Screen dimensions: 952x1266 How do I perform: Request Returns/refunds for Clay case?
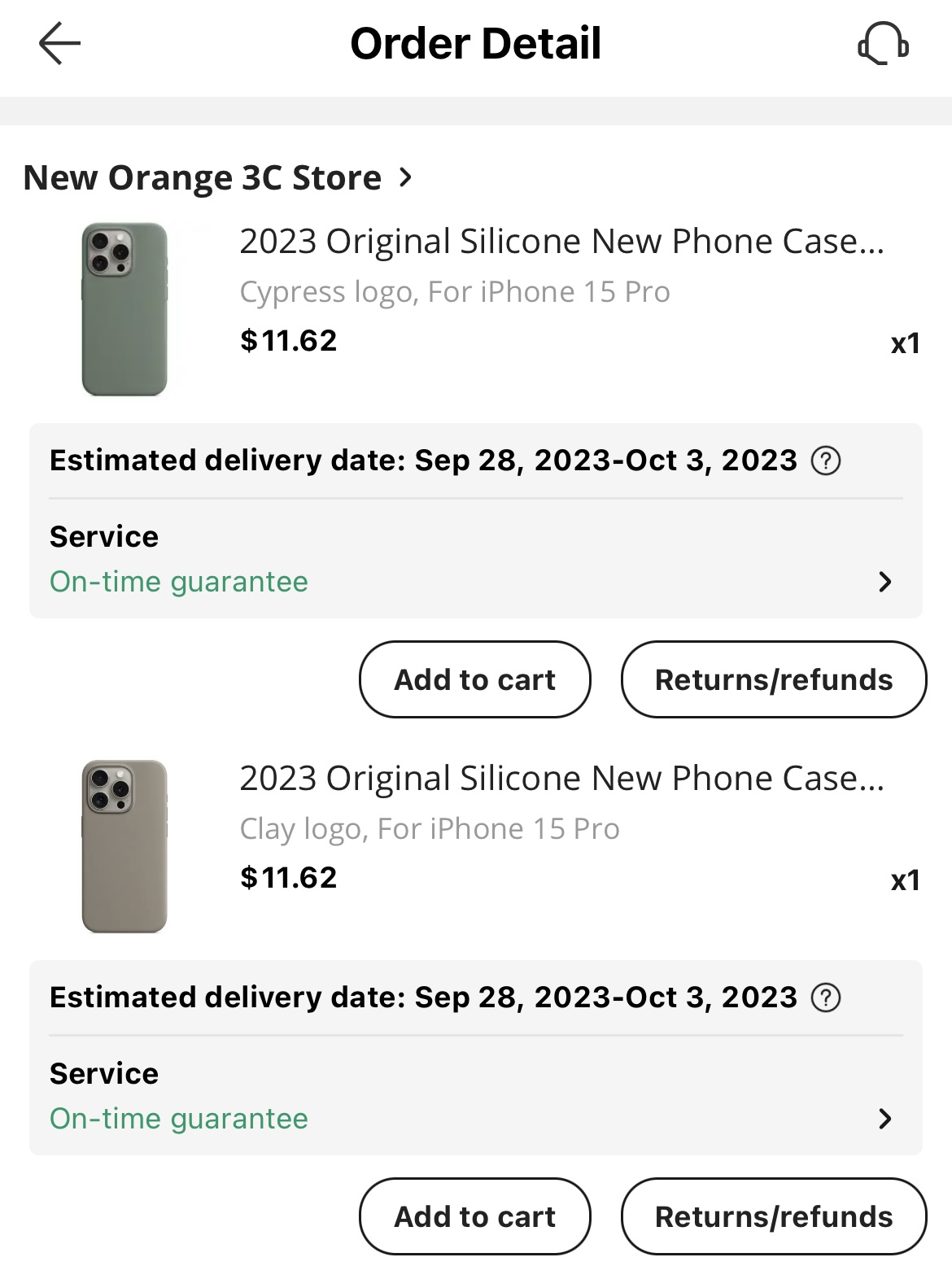[x=773, y=1216]
